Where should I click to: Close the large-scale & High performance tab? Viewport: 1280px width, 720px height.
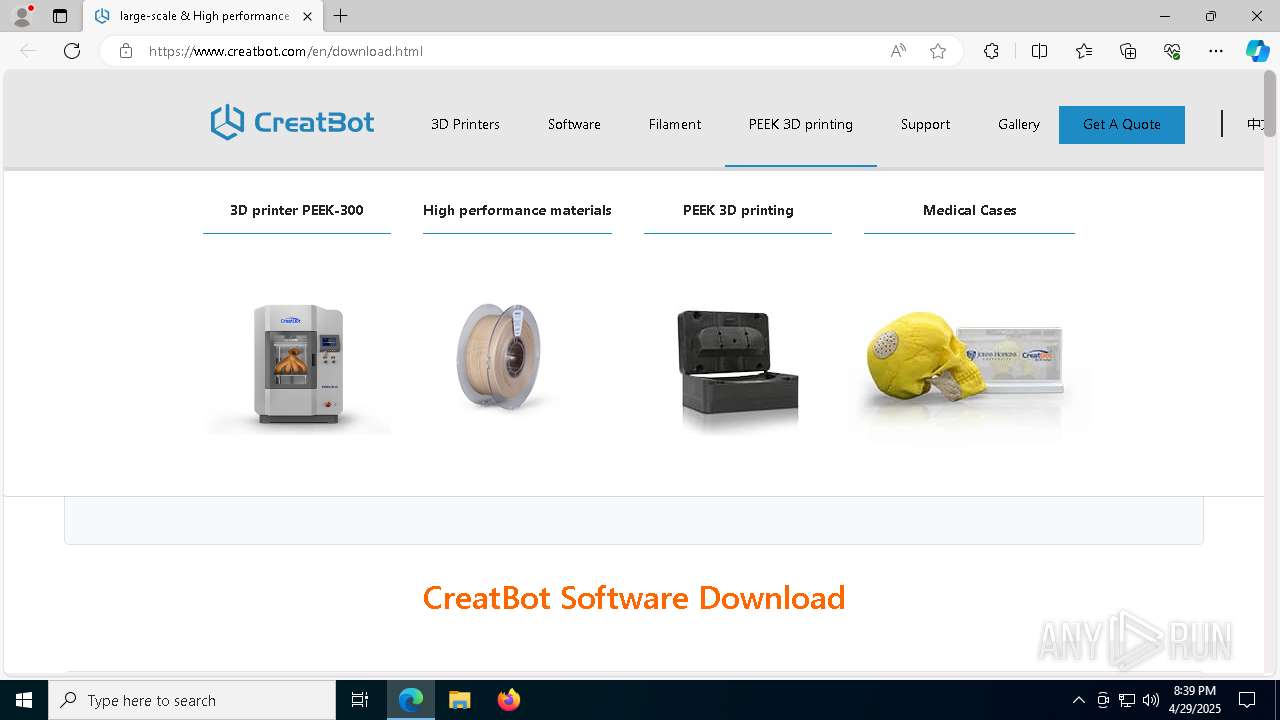(x=307, y=16)
